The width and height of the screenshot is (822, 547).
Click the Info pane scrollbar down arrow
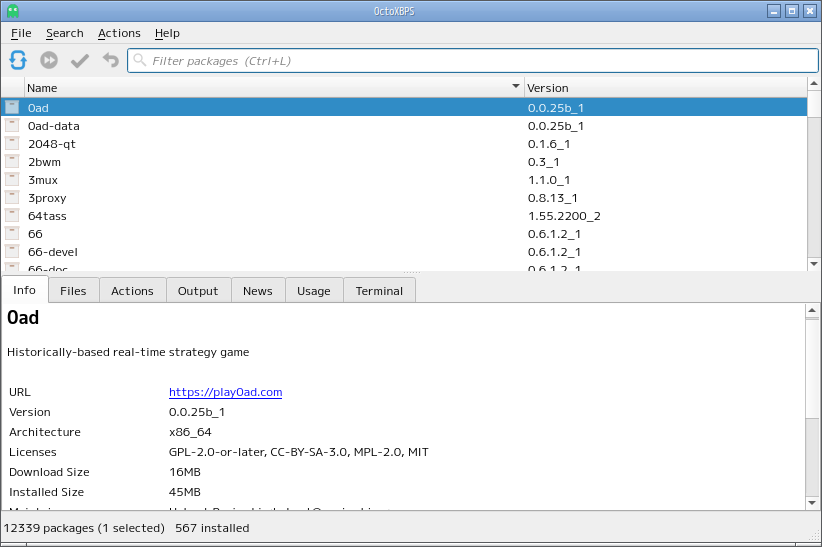click(812, 503)
